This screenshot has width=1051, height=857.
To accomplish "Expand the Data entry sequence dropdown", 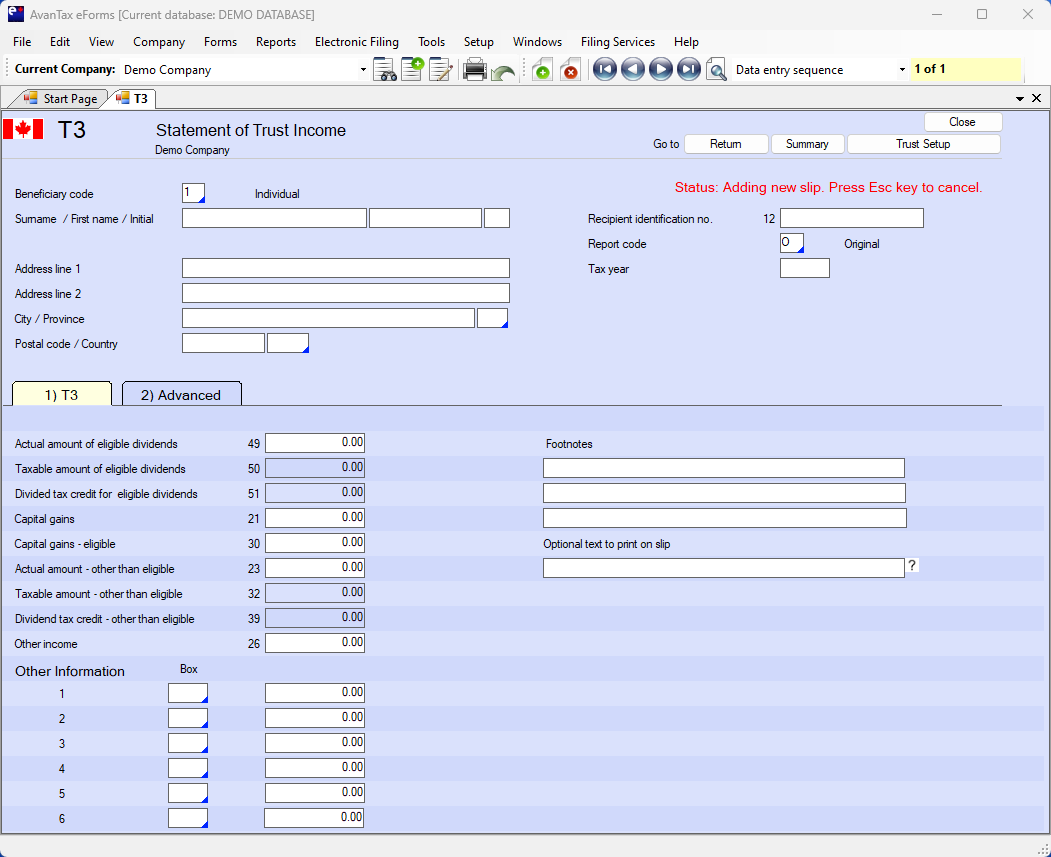I will click(902, 70).
